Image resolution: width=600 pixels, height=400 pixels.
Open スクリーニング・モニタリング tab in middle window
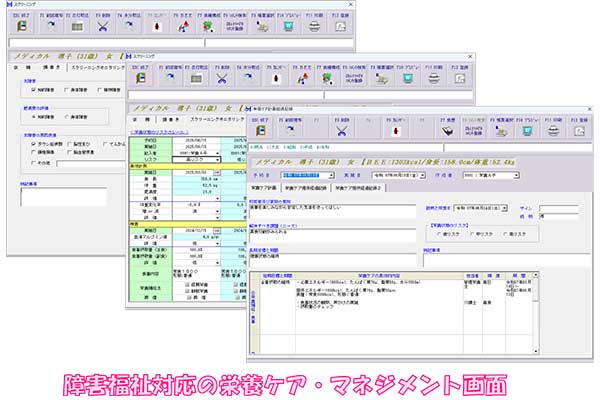(217, 119)
